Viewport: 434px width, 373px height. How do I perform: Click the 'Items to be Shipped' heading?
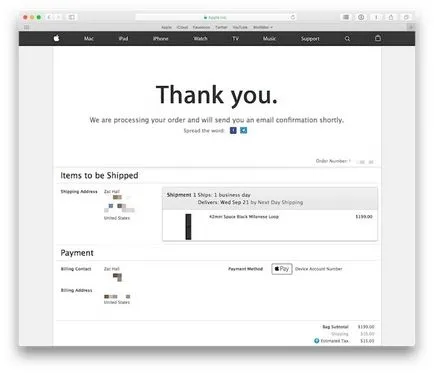tap(99, 176)
